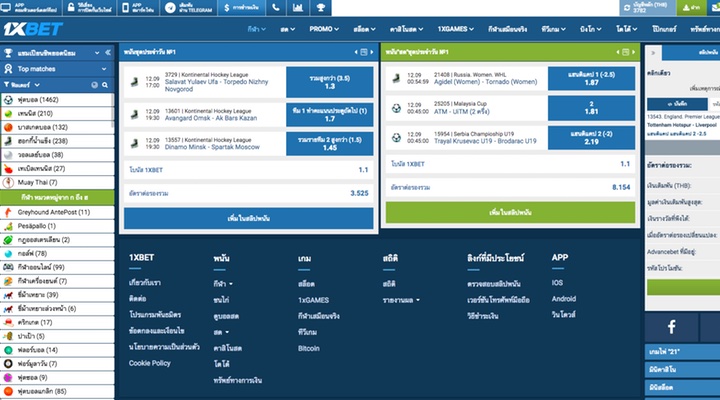This screenshot has width=720, height=400.
Task: Open the Live menu next to PROMO
Action: [287, 29]
